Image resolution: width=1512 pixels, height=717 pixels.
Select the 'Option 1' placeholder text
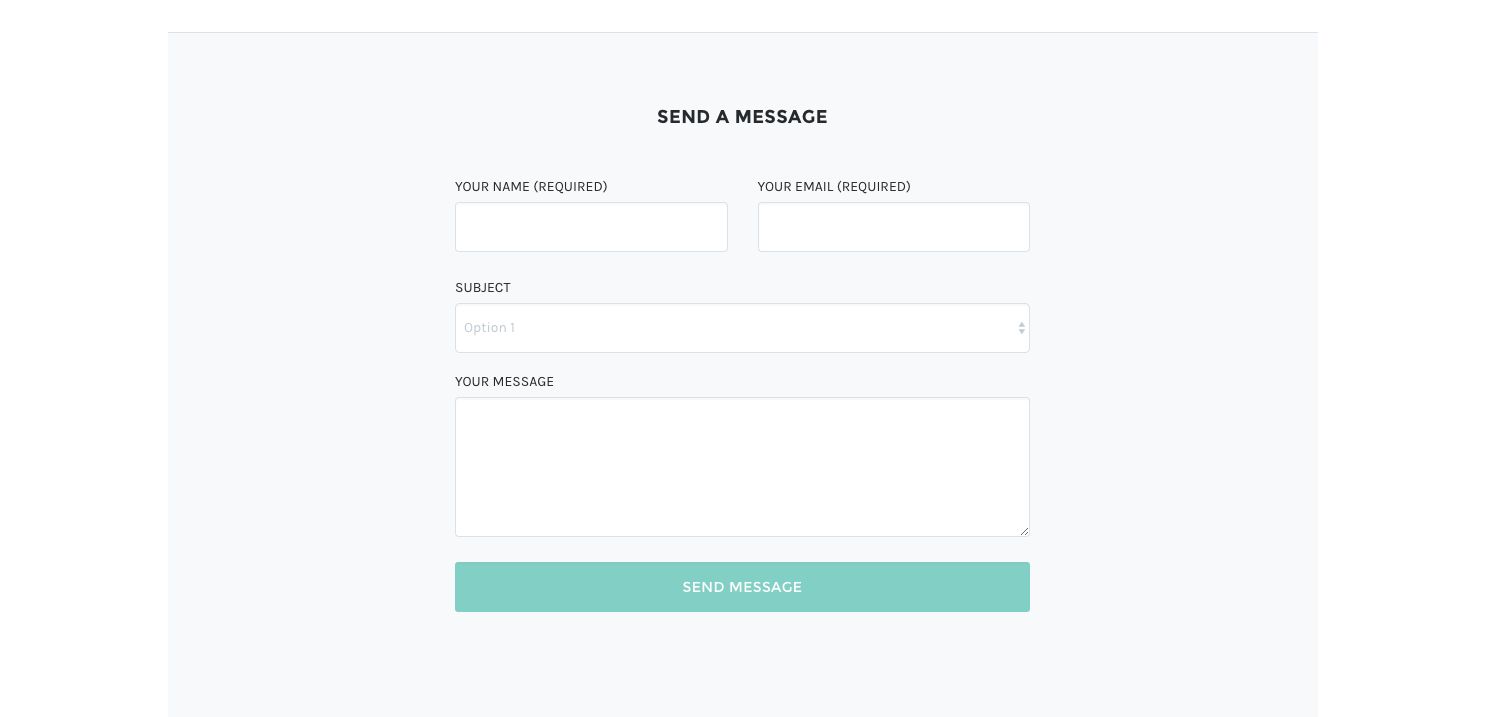[489, 328]
